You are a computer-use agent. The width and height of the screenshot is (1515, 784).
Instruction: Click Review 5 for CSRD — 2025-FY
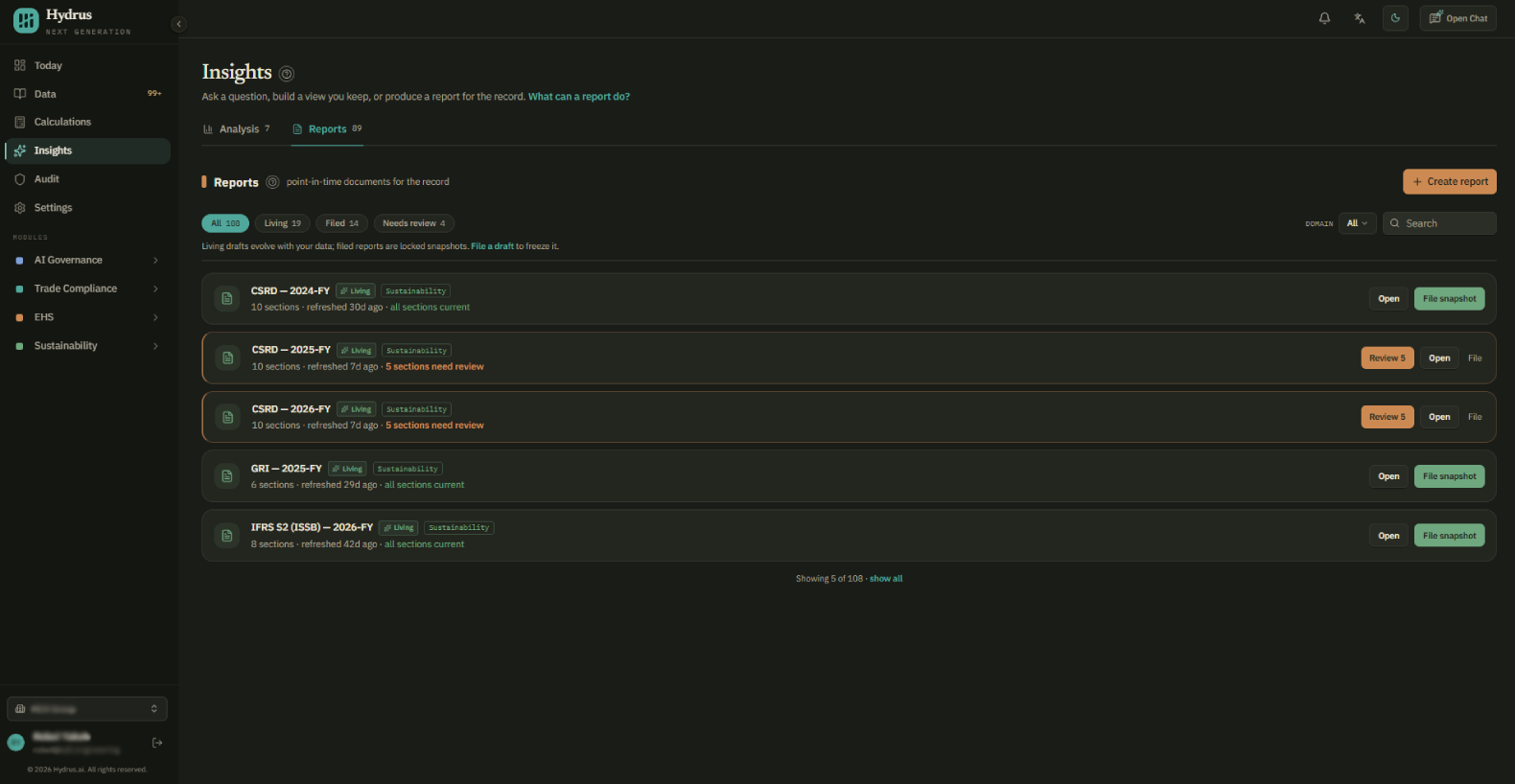pos(1387,358)
